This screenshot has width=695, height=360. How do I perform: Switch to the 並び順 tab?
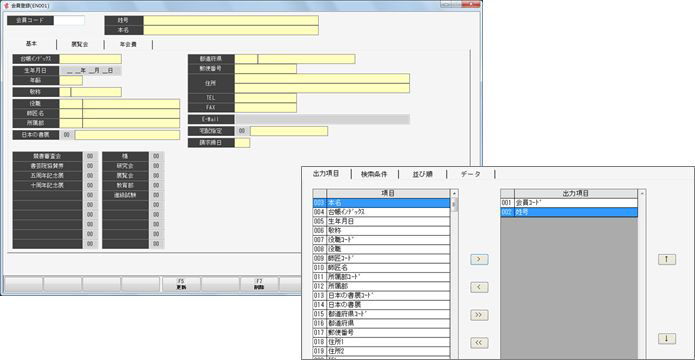click(x=422, y=174)
